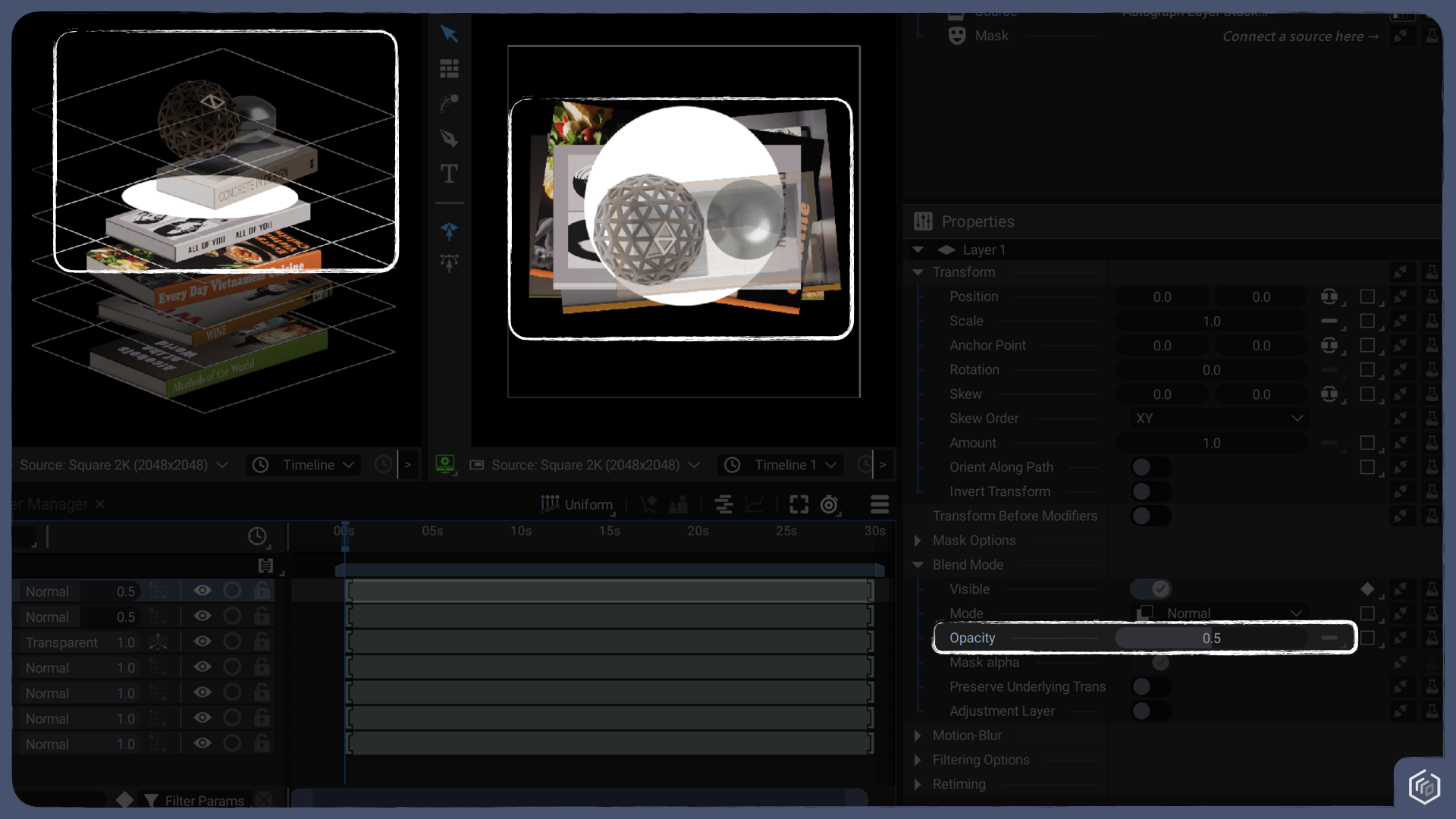Screen dimensions: 1456x819
Task: Open the grid layout tool
Action: (449, 69)
